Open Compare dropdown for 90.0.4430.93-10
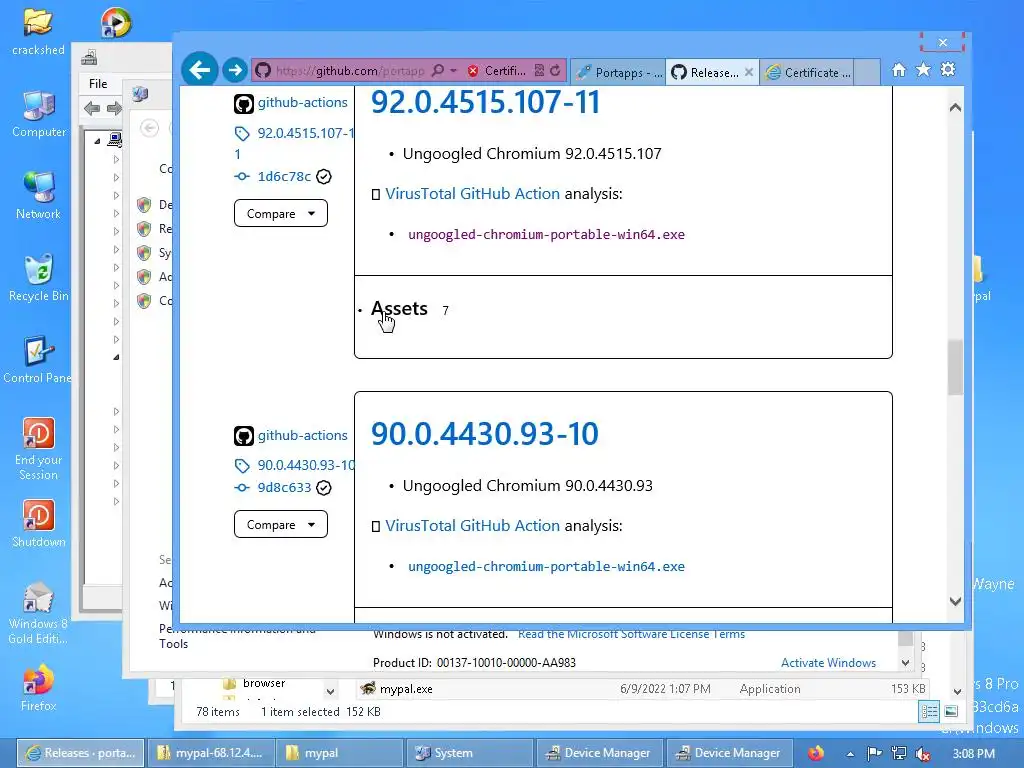Screen dimensions: 1024x768 pyautogui.click(x=281, y=524)
